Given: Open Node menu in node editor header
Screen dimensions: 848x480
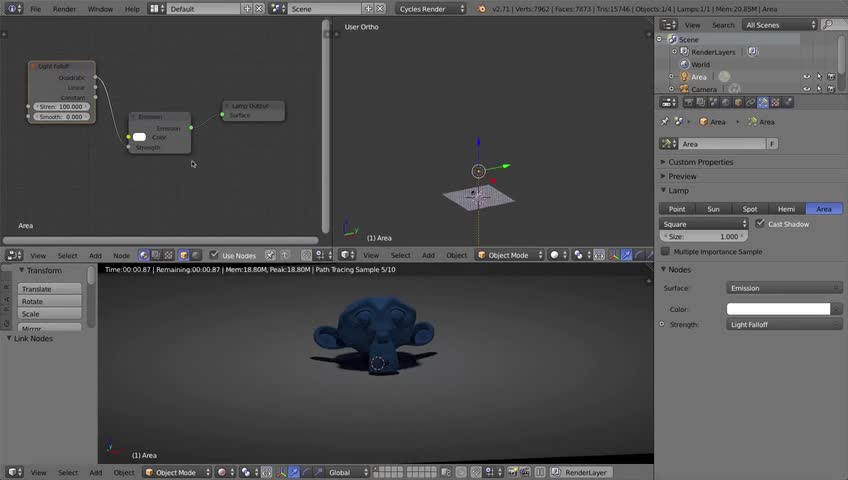Looking at the screenshot, I should pyautogui.click(x=122, y=256).
